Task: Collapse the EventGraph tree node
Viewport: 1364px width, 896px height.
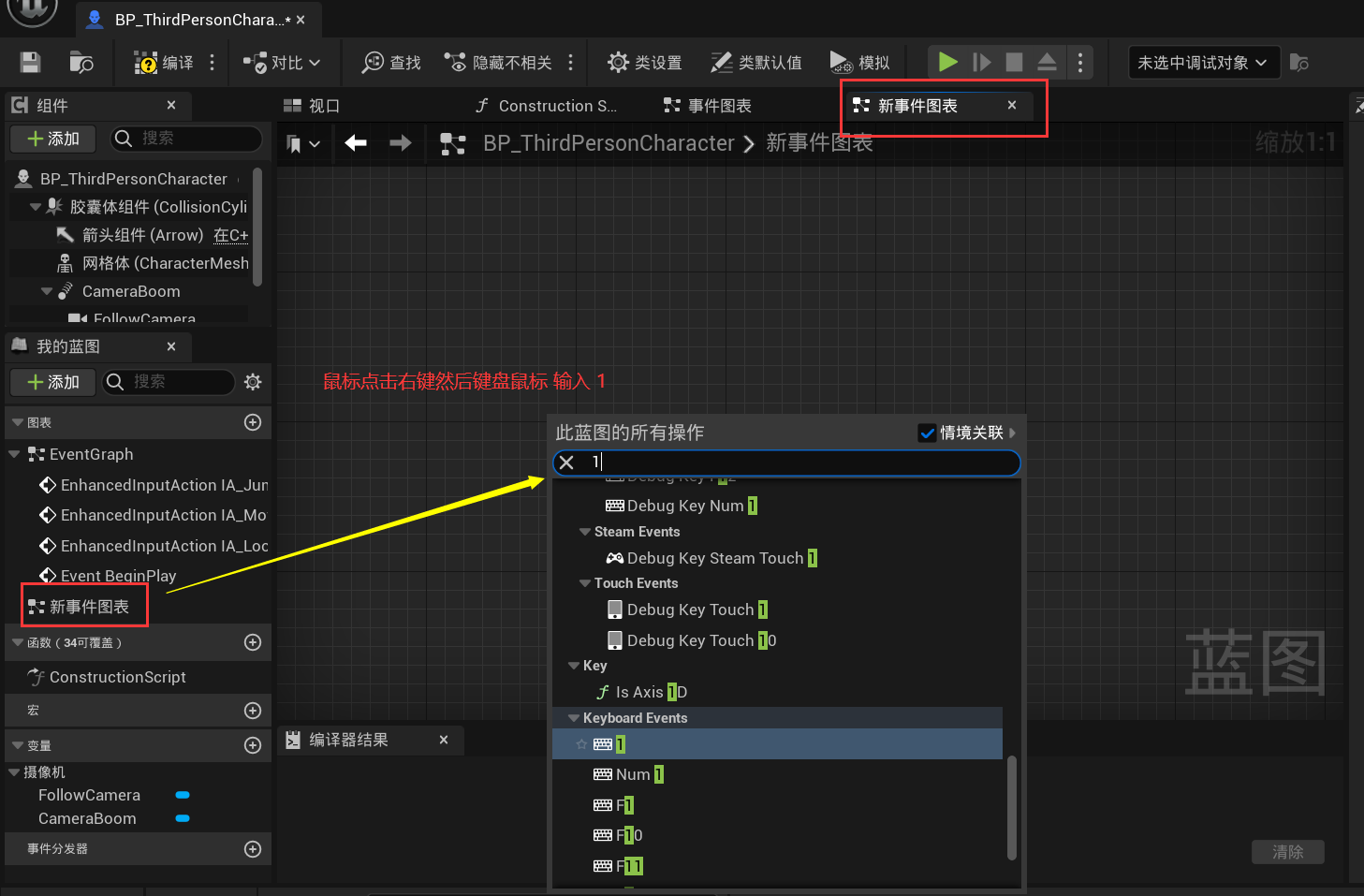Action: (x=14, y=454)
